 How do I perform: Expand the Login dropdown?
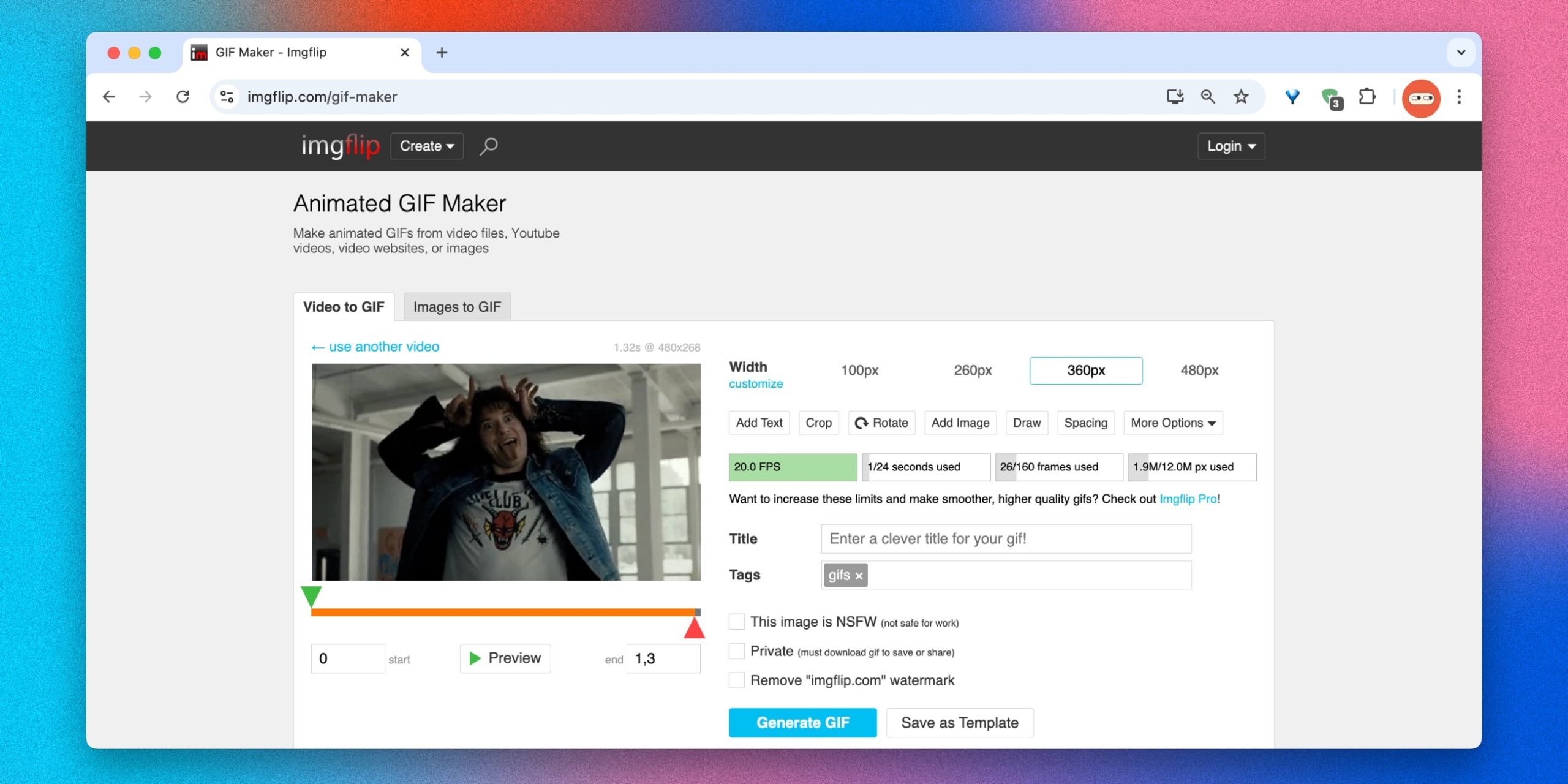(x=1231, y=146)
